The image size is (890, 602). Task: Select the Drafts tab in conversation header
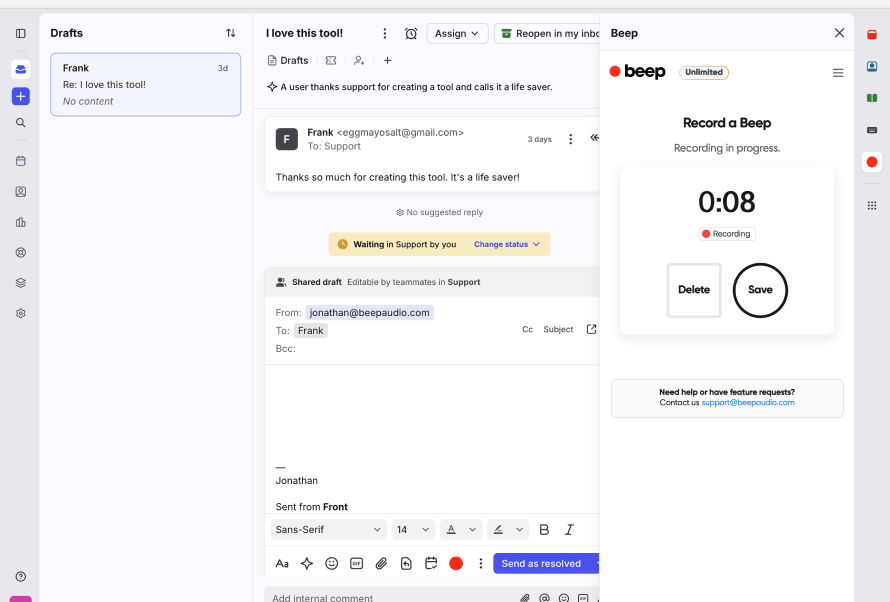288,60
